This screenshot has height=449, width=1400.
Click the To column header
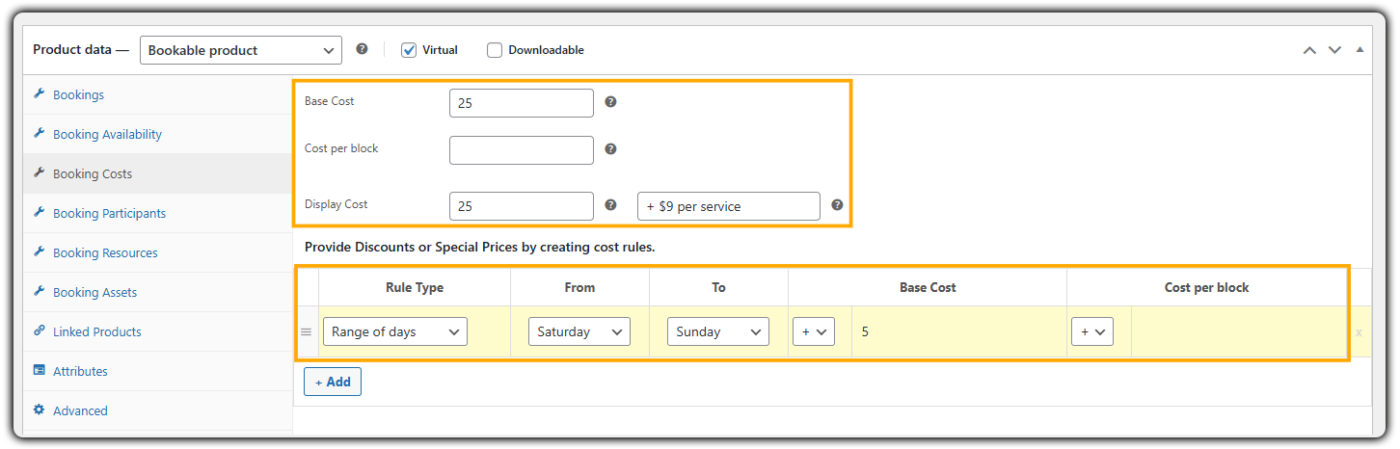coord(718,287)
